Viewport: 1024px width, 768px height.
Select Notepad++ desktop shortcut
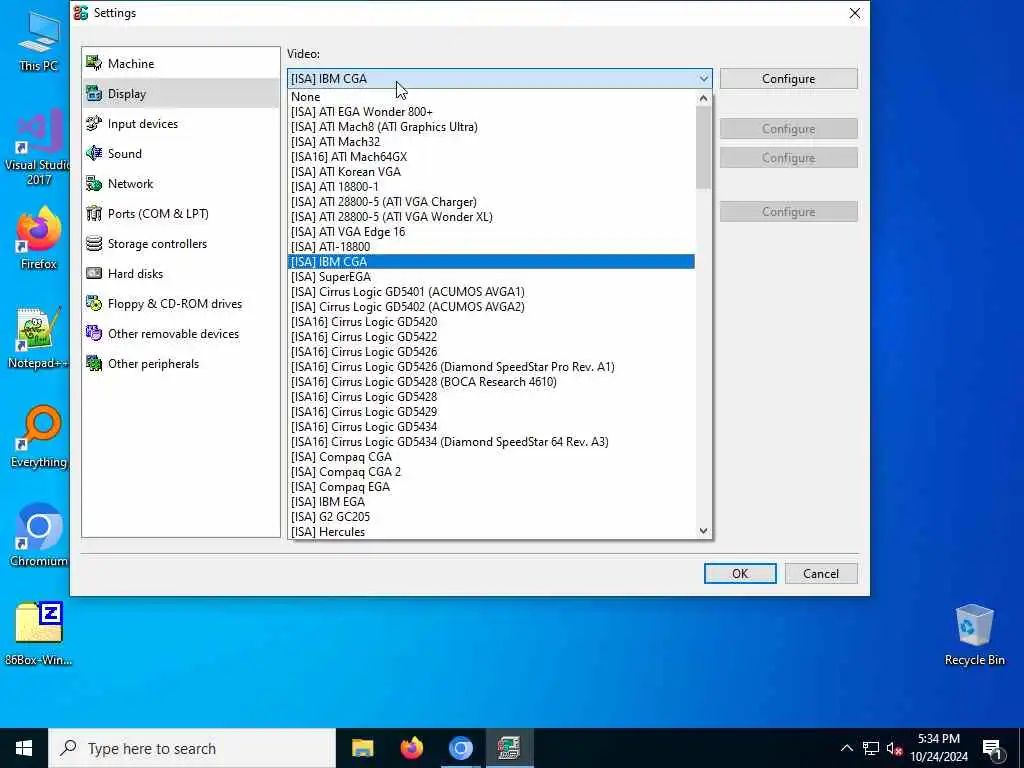click(38, 338)
